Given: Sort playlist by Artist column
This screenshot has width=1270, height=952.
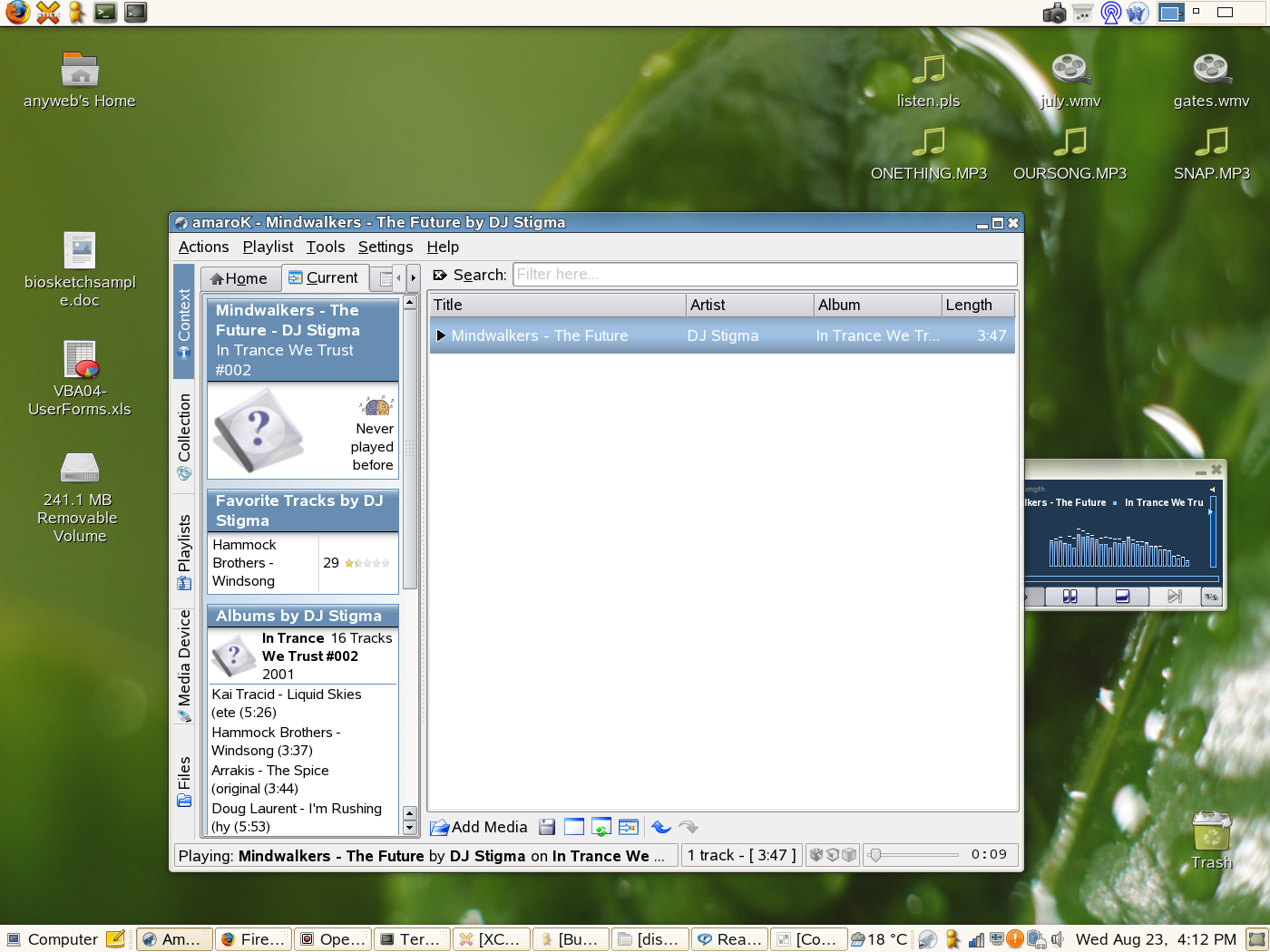Looking at the screenshot, I should click(749, 306).
